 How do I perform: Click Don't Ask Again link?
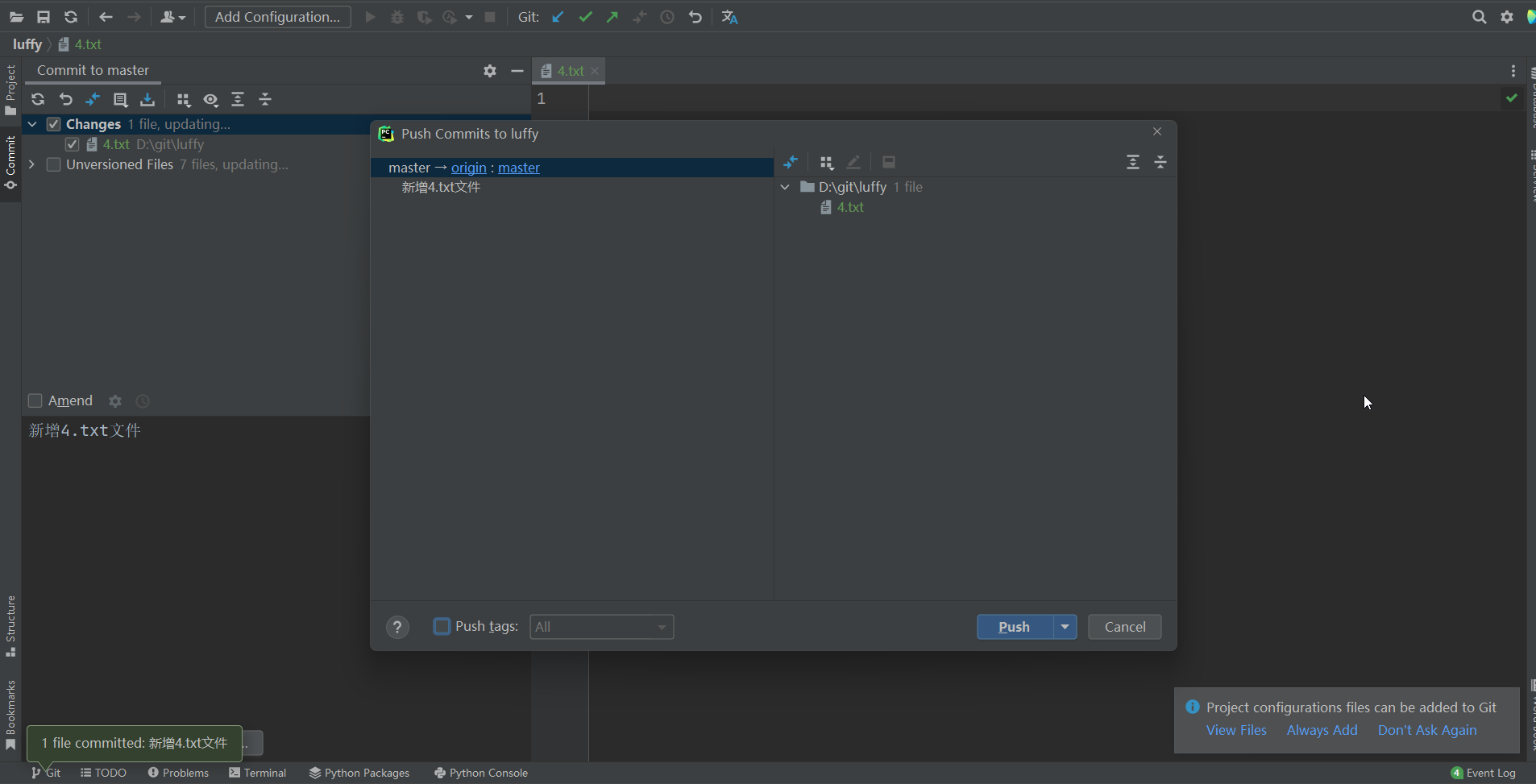tap(1427, 730)
